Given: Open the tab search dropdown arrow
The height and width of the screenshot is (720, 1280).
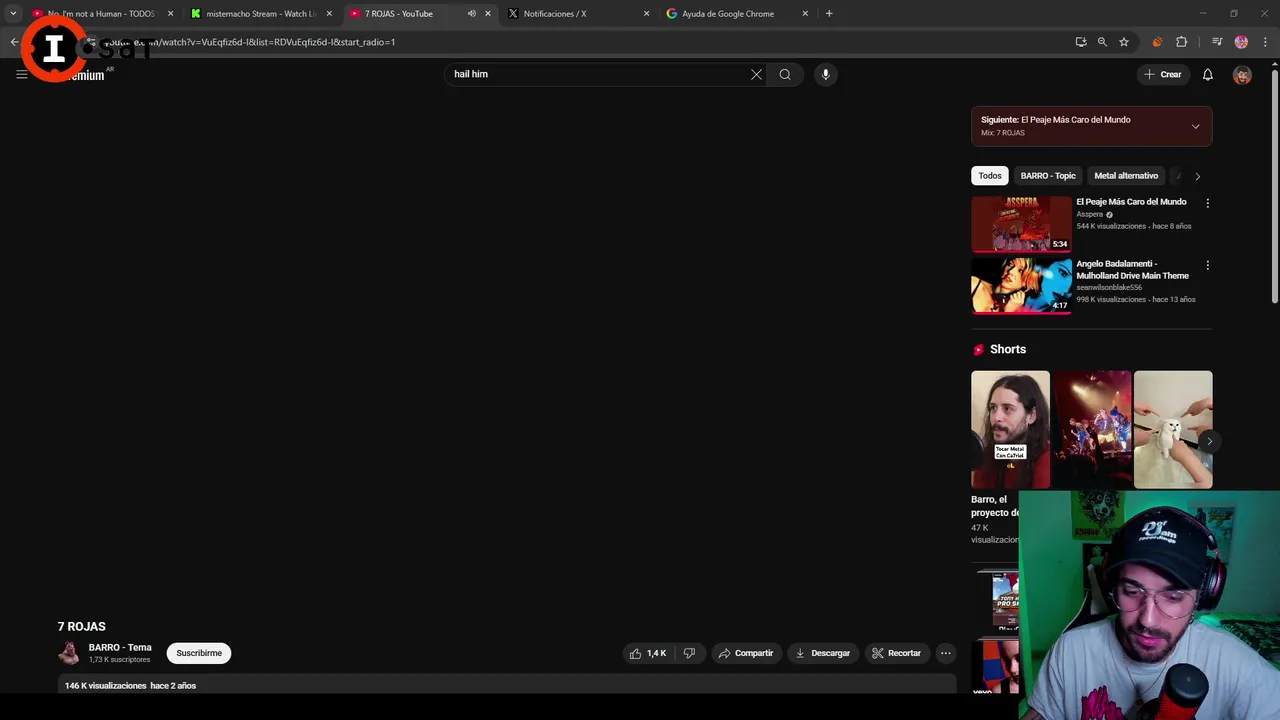Looking at the screenshot, I should click(13, 14).
